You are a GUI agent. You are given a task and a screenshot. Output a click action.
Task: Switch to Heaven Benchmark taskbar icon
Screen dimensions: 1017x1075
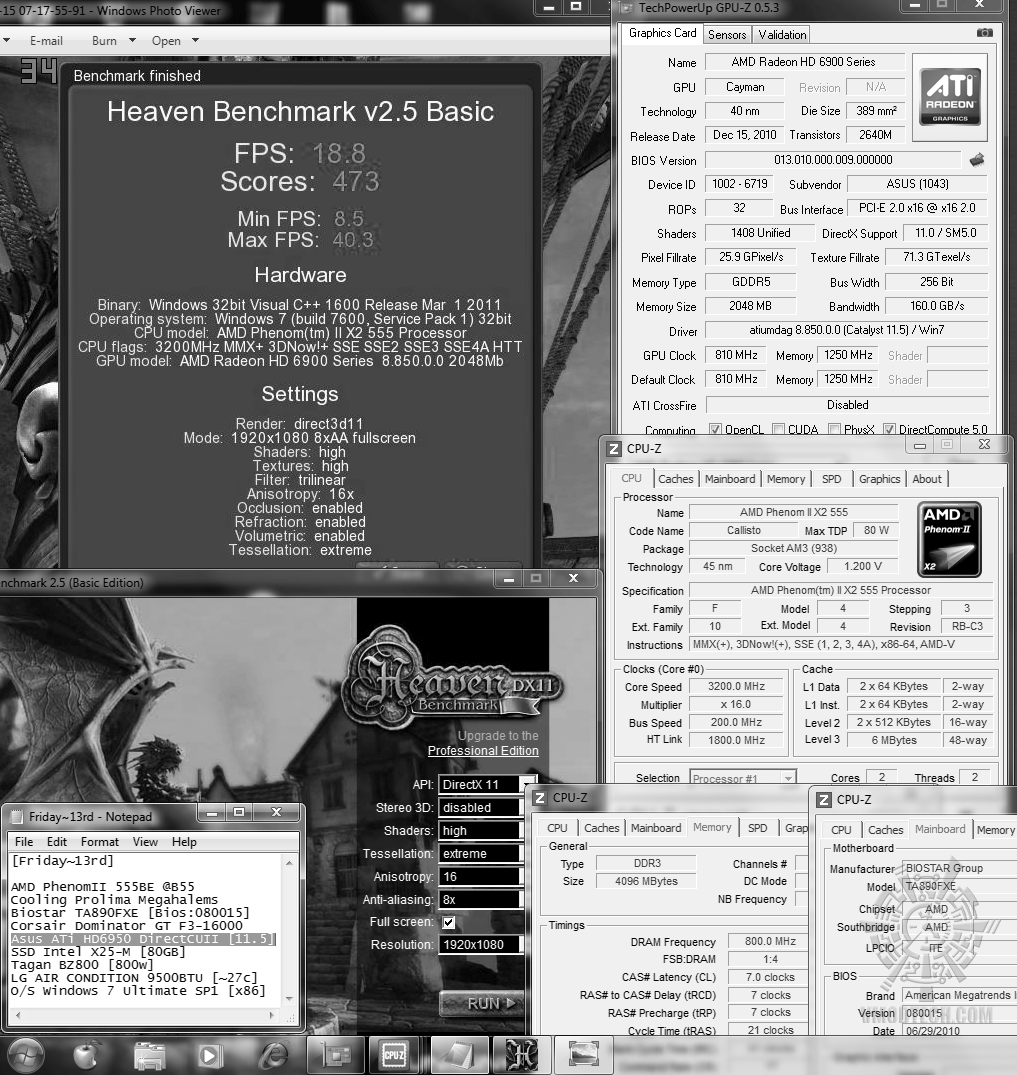521,1055
